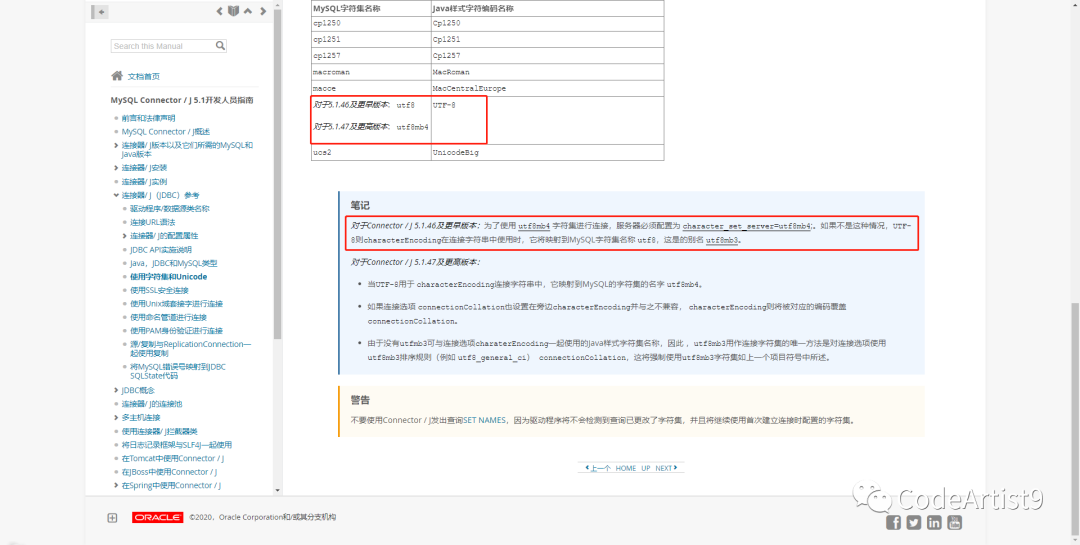
Task: Open 将MySQL错误号映射到JDBC SQLState代码 entry
Action: coord(178,371)
